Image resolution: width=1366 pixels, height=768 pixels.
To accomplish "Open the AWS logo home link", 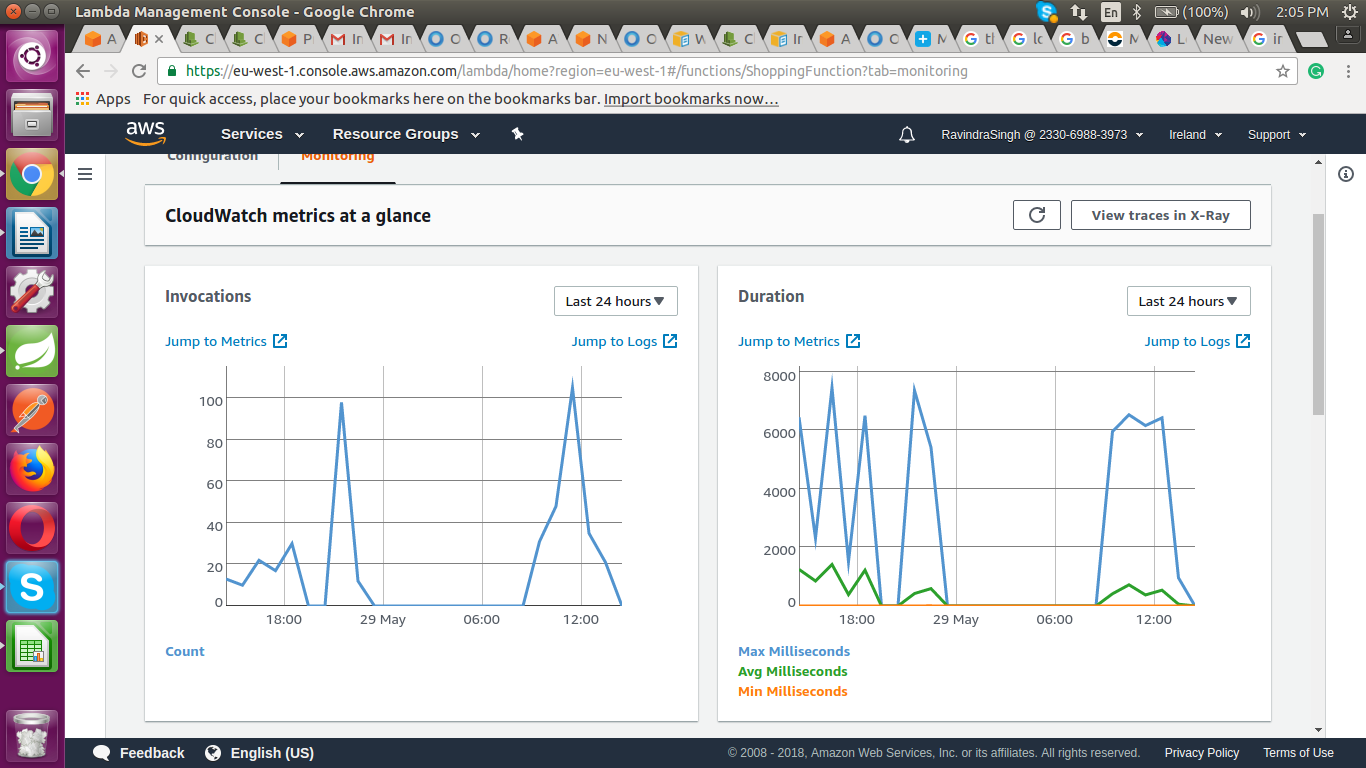I will 145,133.
